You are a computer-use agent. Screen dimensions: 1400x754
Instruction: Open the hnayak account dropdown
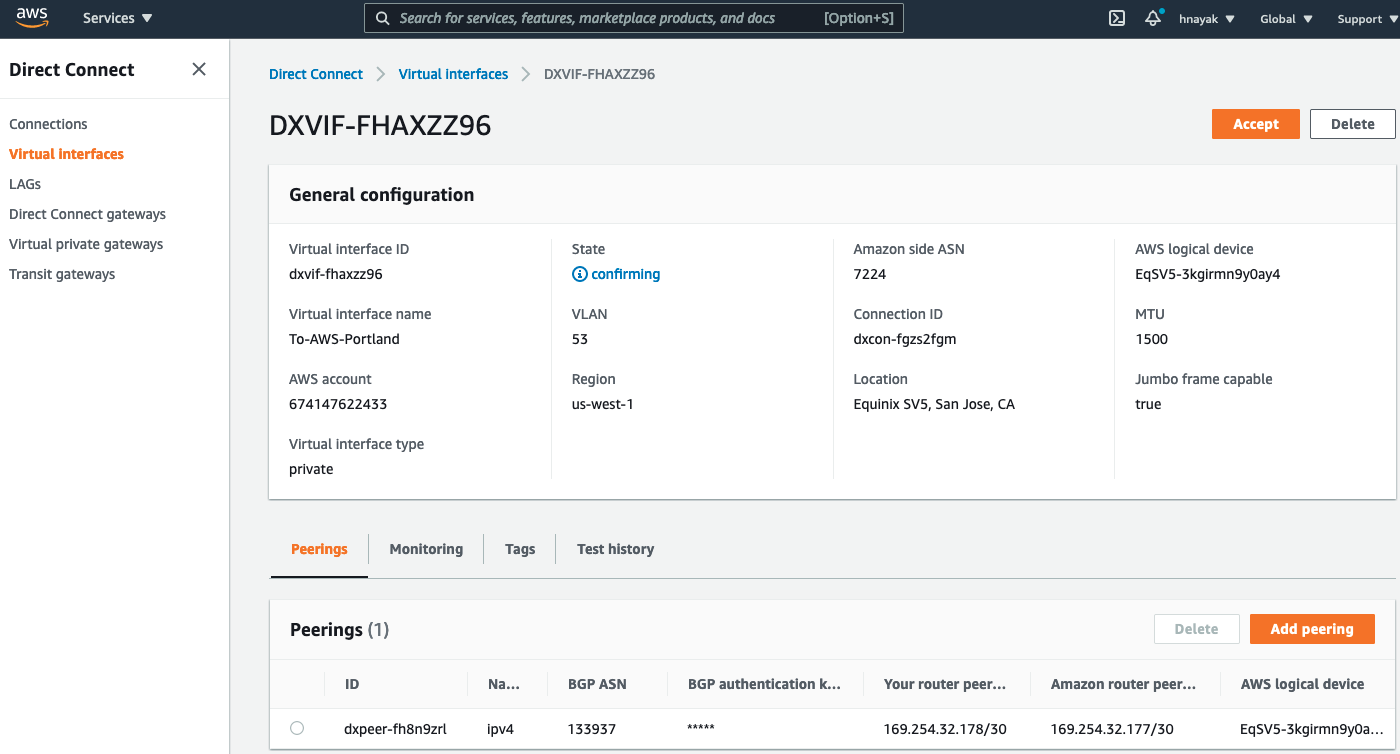(x=1206, y=19)
